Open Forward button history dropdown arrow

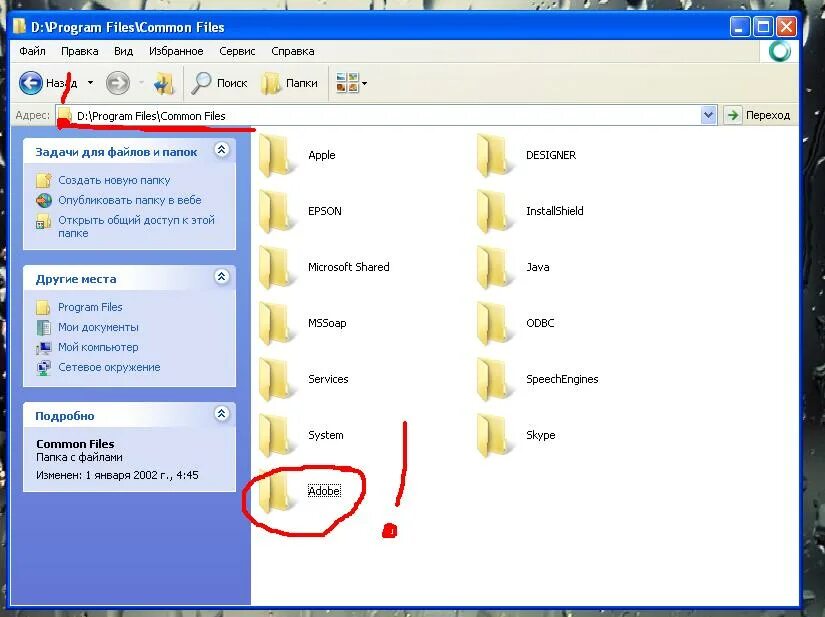tap(141, 83)
